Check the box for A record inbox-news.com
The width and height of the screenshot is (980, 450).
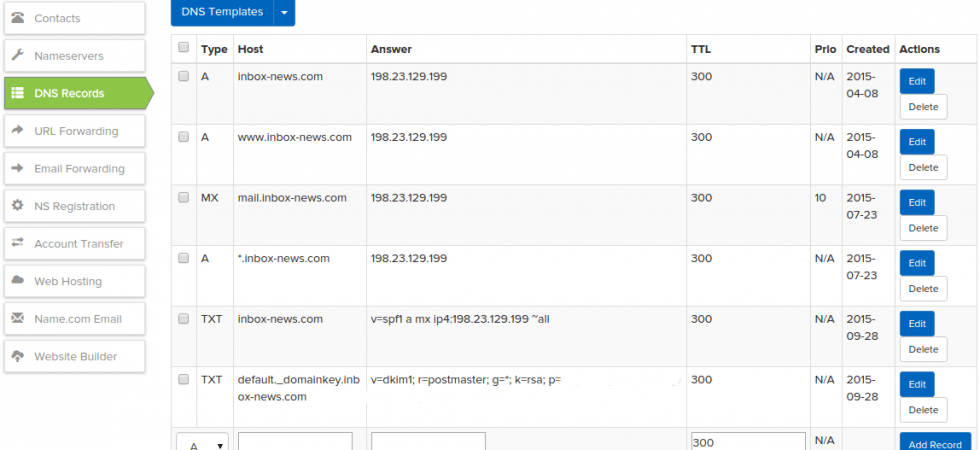click(x=183, y=76)
